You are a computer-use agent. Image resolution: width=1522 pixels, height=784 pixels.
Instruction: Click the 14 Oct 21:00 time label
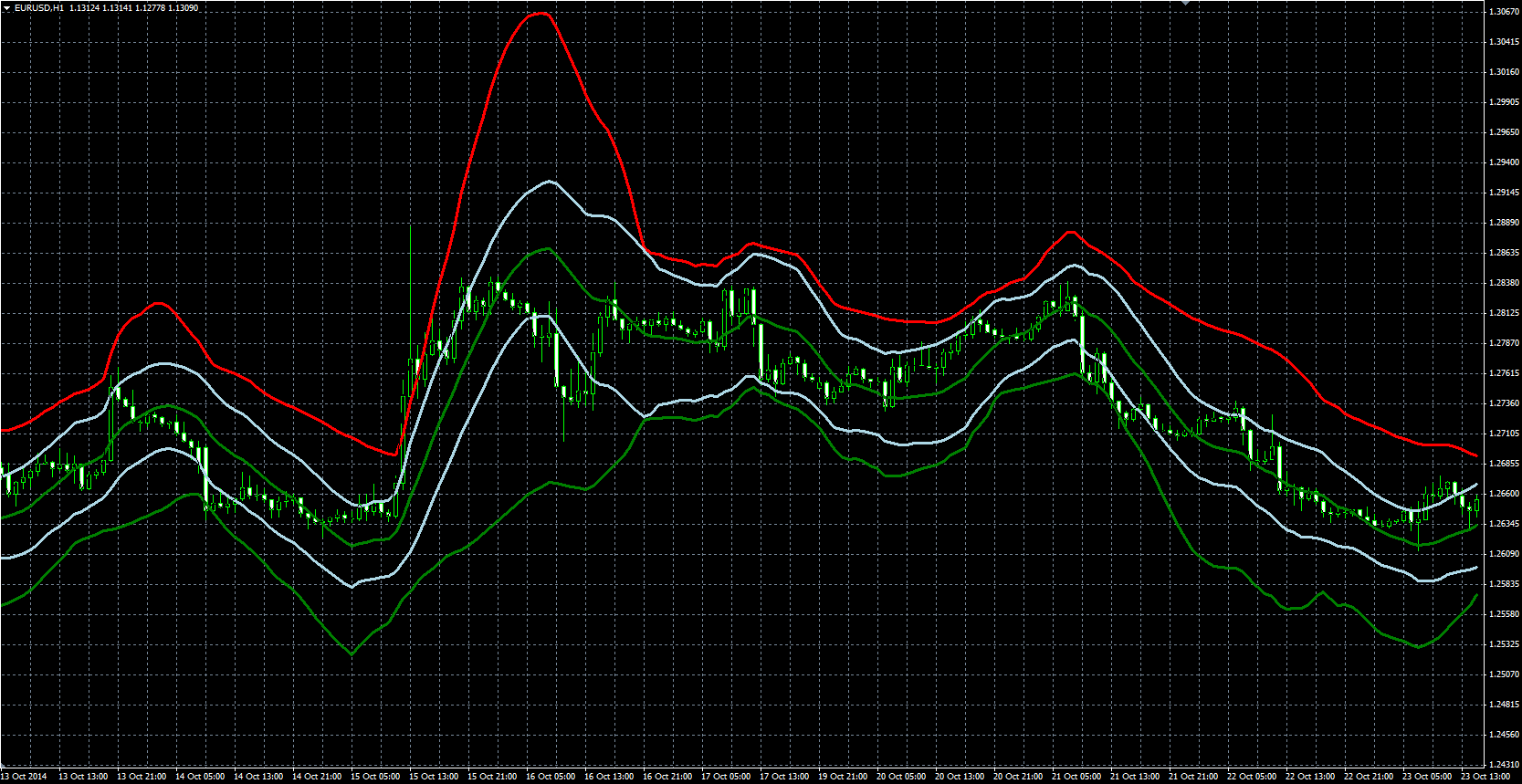click(317, 777)
